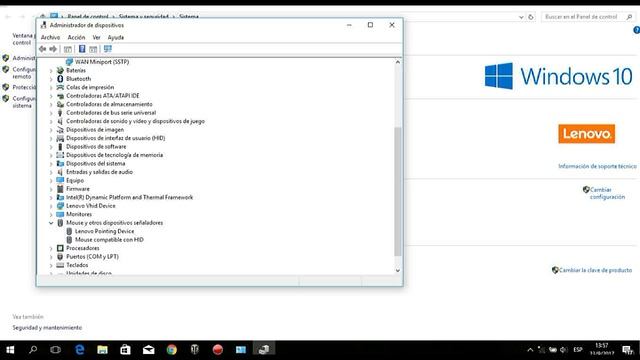This screenshot has width=640, height=360.
Task: Expand Controladoras de bus serie universal
Action: coord(51,113)
